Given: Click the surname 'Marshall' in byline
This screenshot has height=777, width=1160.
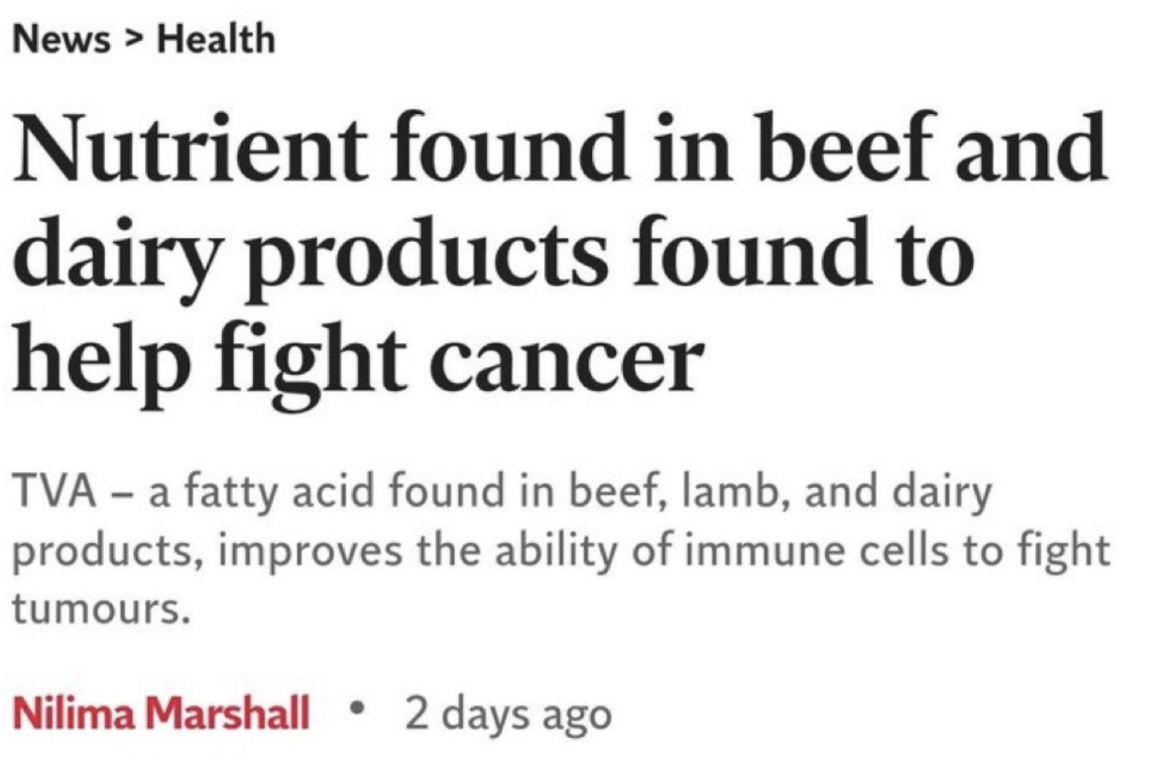Looking at the screenshot, I should point(228,714).
